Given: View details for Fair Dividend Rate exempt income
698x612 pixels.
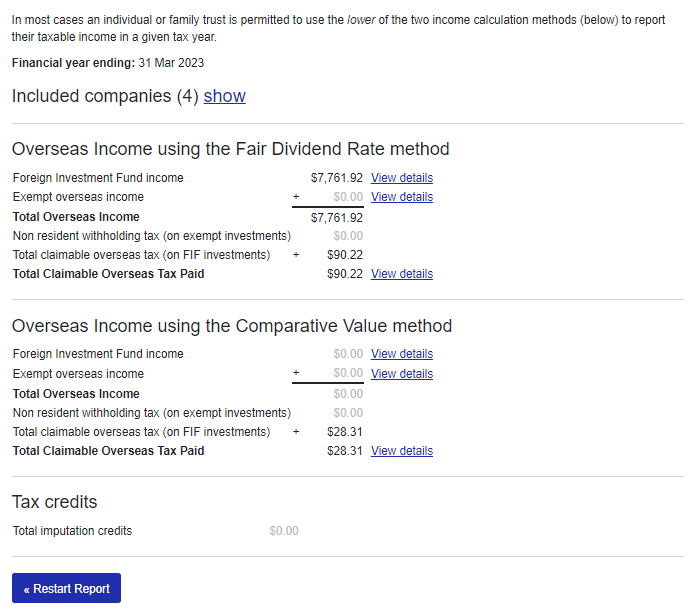Looking at the screenshot, I should (x=401, y=197).
